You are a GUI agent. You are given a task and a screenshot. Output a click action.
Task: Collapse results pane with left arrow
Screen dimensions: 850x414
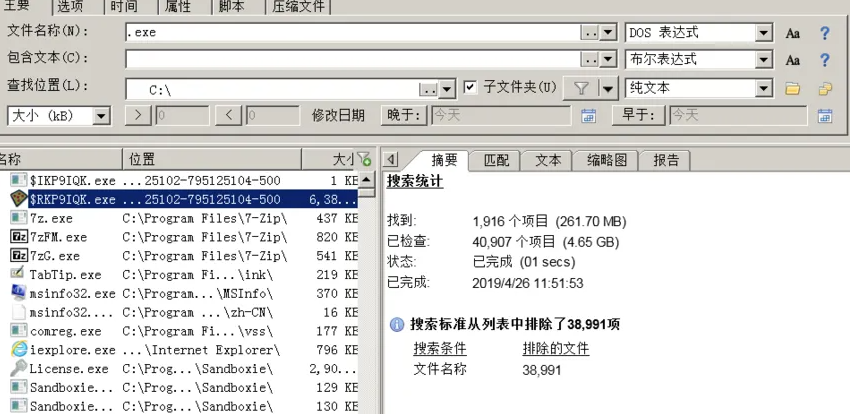pos(390,159)
